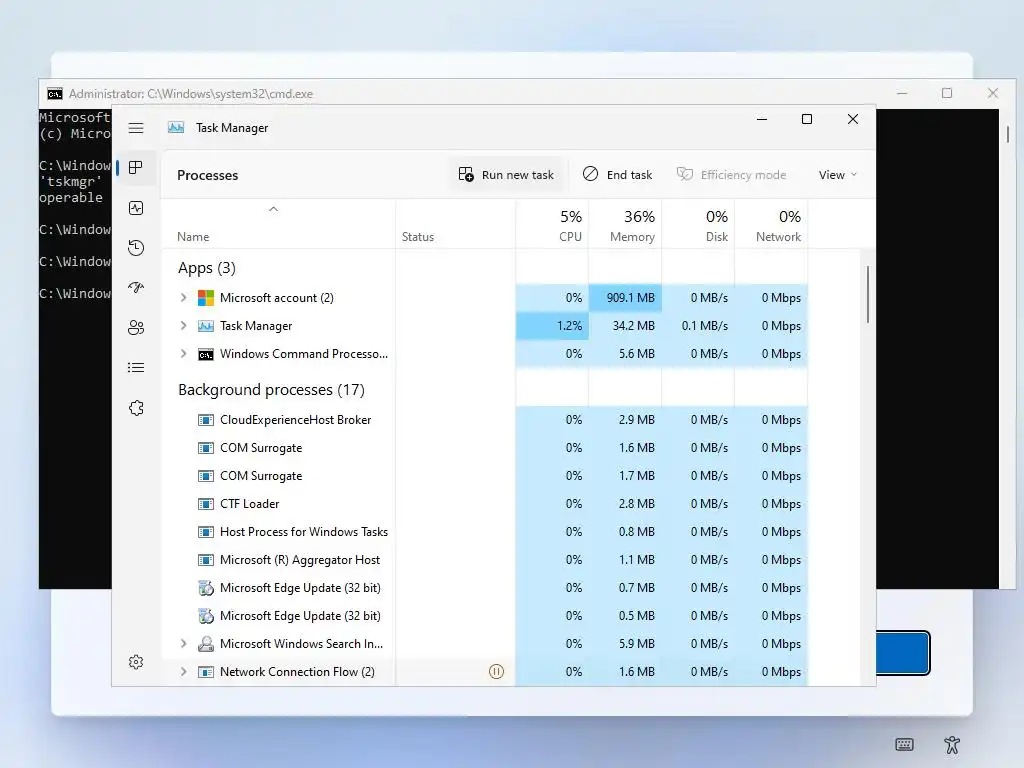Expand the Windows Command Processor row
The width and height of the screenshot is (1024, 768).
pyautogui.click(x=184, y=354)
